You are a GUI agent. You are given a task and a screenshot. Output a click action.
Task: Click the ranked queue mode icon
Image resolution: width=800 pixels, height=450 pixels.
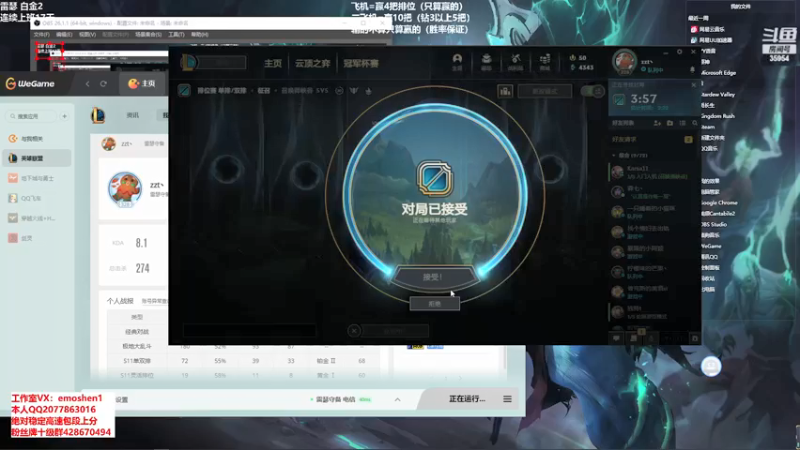tap(184, 91)
